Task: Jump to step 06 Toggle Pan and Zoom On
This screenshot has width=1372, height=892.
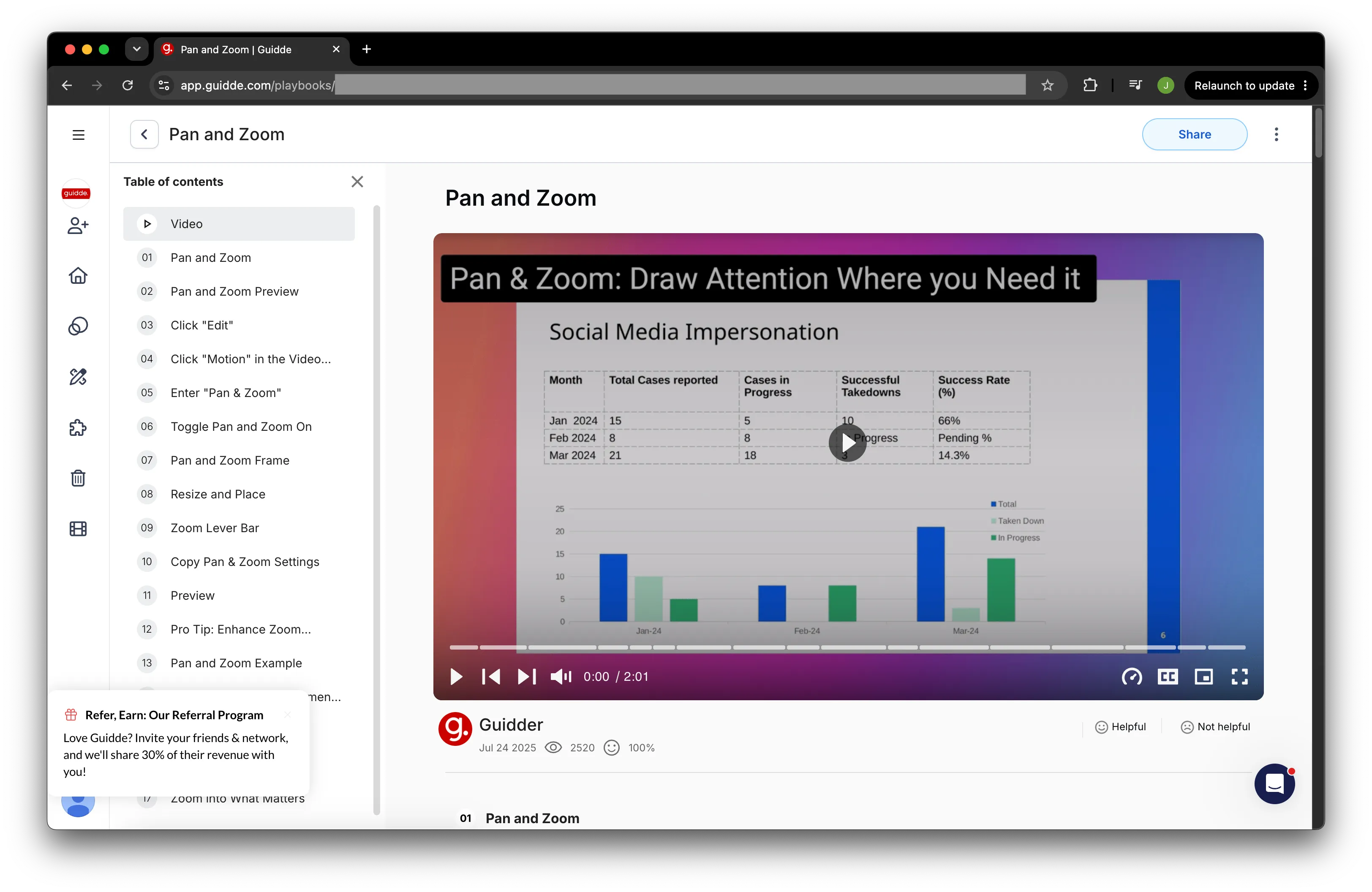Action: pos(239,427)
